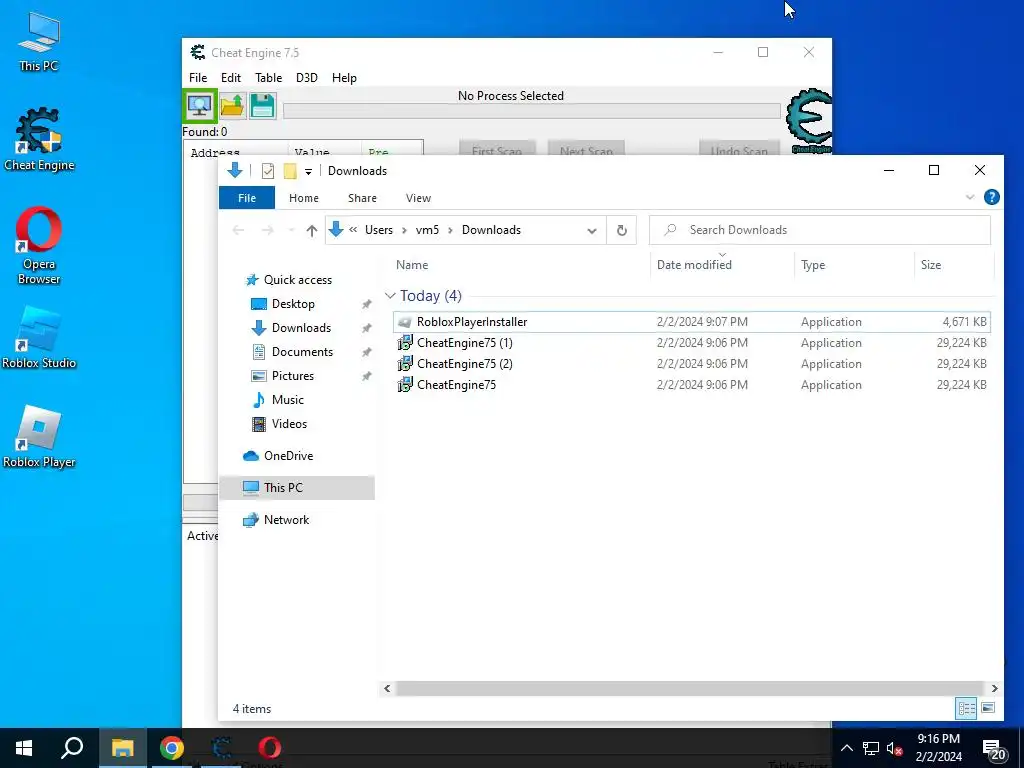This screenshot has width=1024, height=768.
Task: Click horizontal scrollbar in file list
Action: tap(690, 688)
